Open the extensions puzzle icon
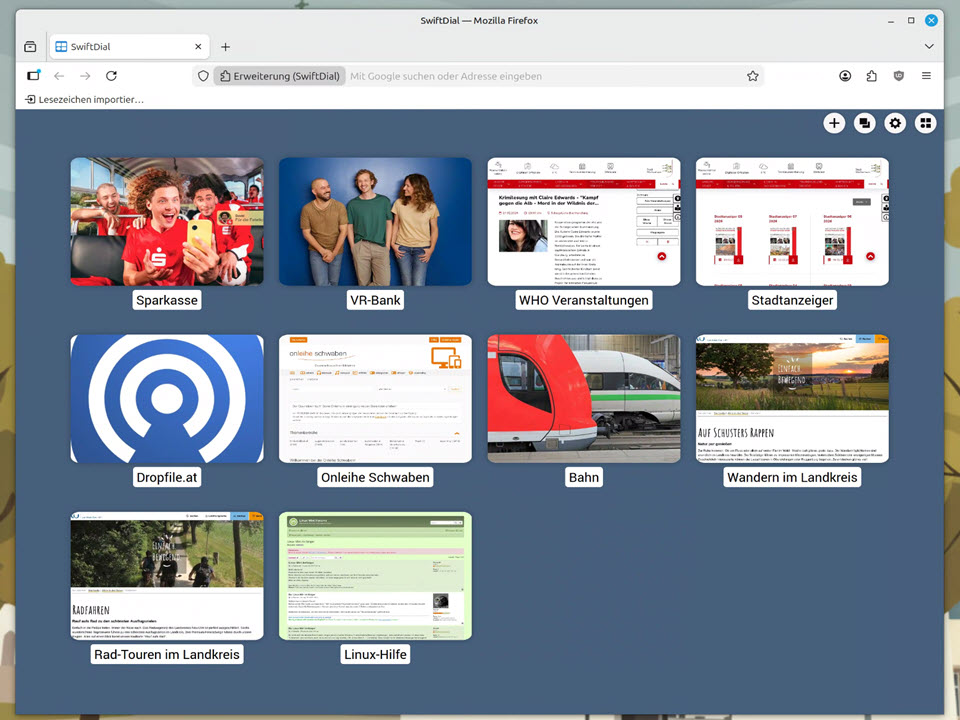This screenshot has width=960, height=720. (872, 76)
